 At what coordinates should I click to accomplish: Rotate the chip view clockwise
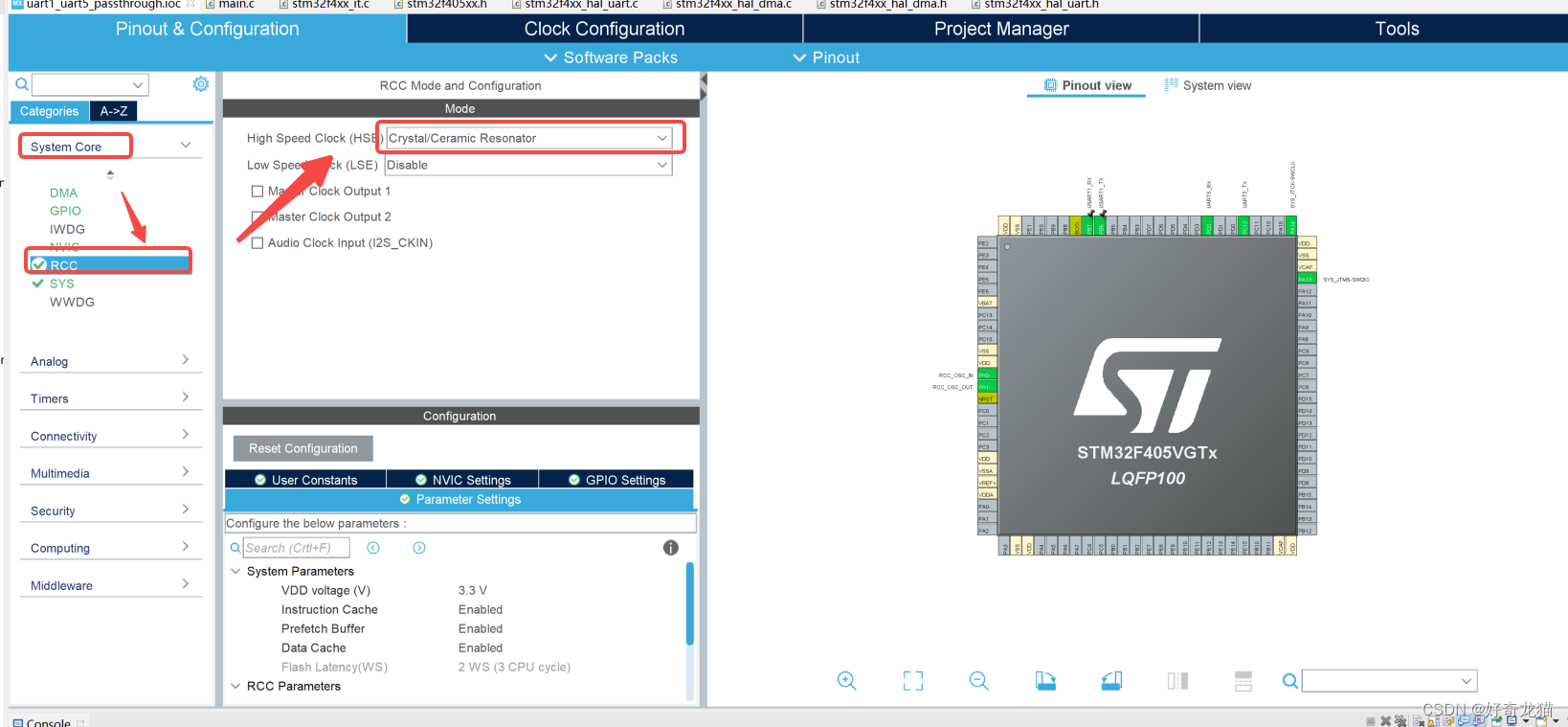(x=1045, y=681)
